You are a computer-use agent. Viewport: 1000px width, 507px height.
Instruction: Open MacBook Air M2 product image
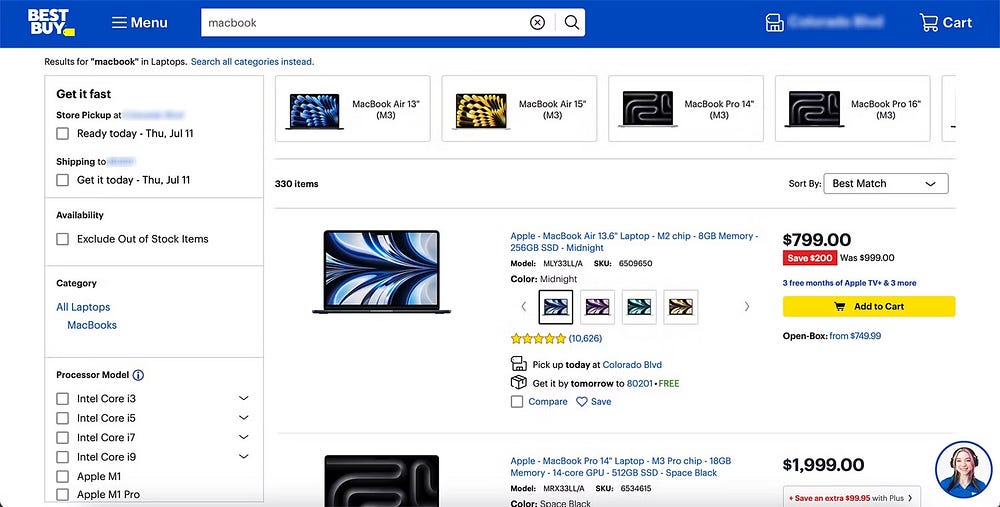(381, 272)
